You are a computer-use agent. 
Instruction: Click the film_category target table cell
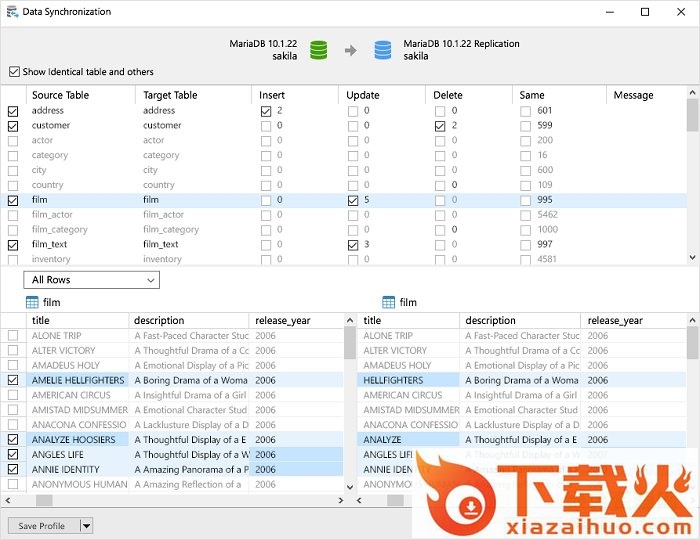click(171, 229)
